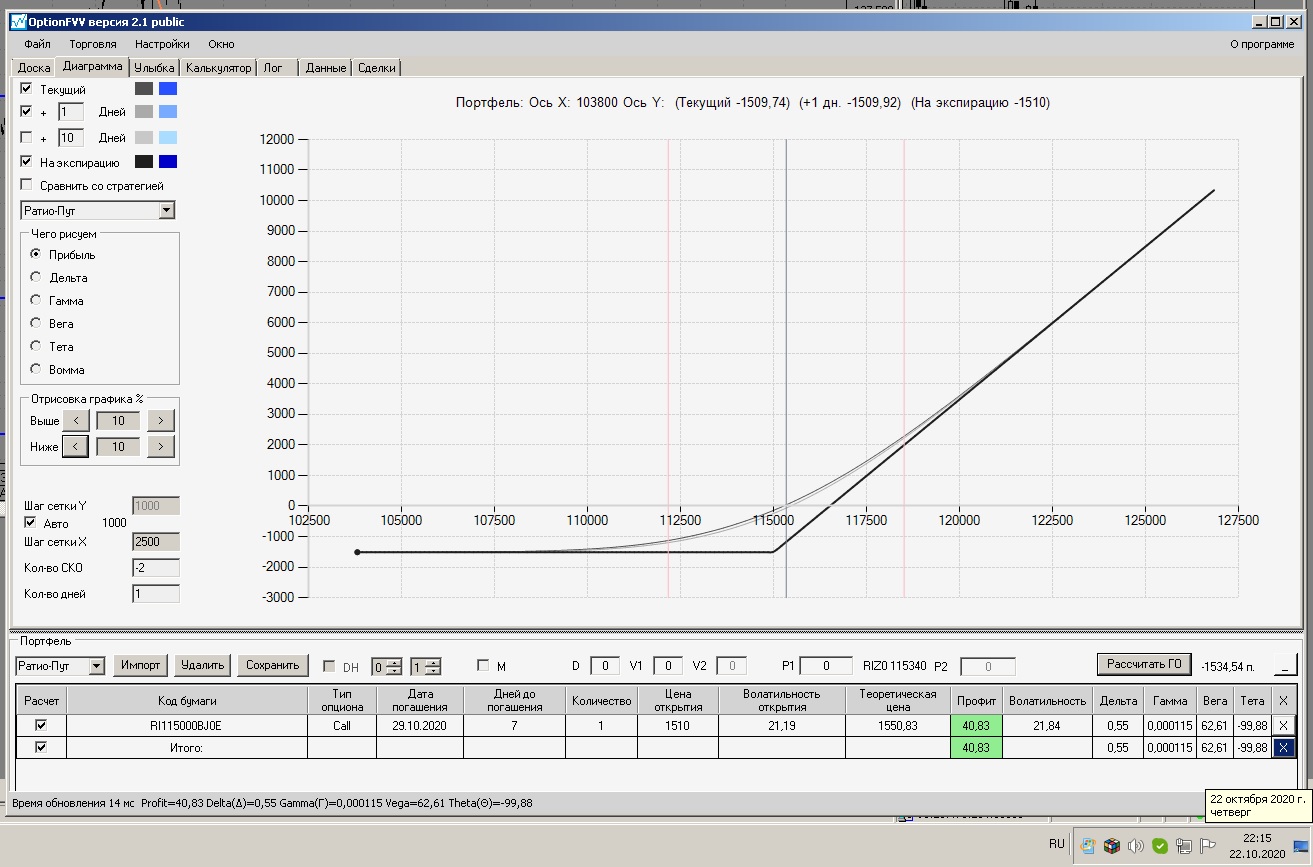Select the Дельта radio button

coord(37,278)
